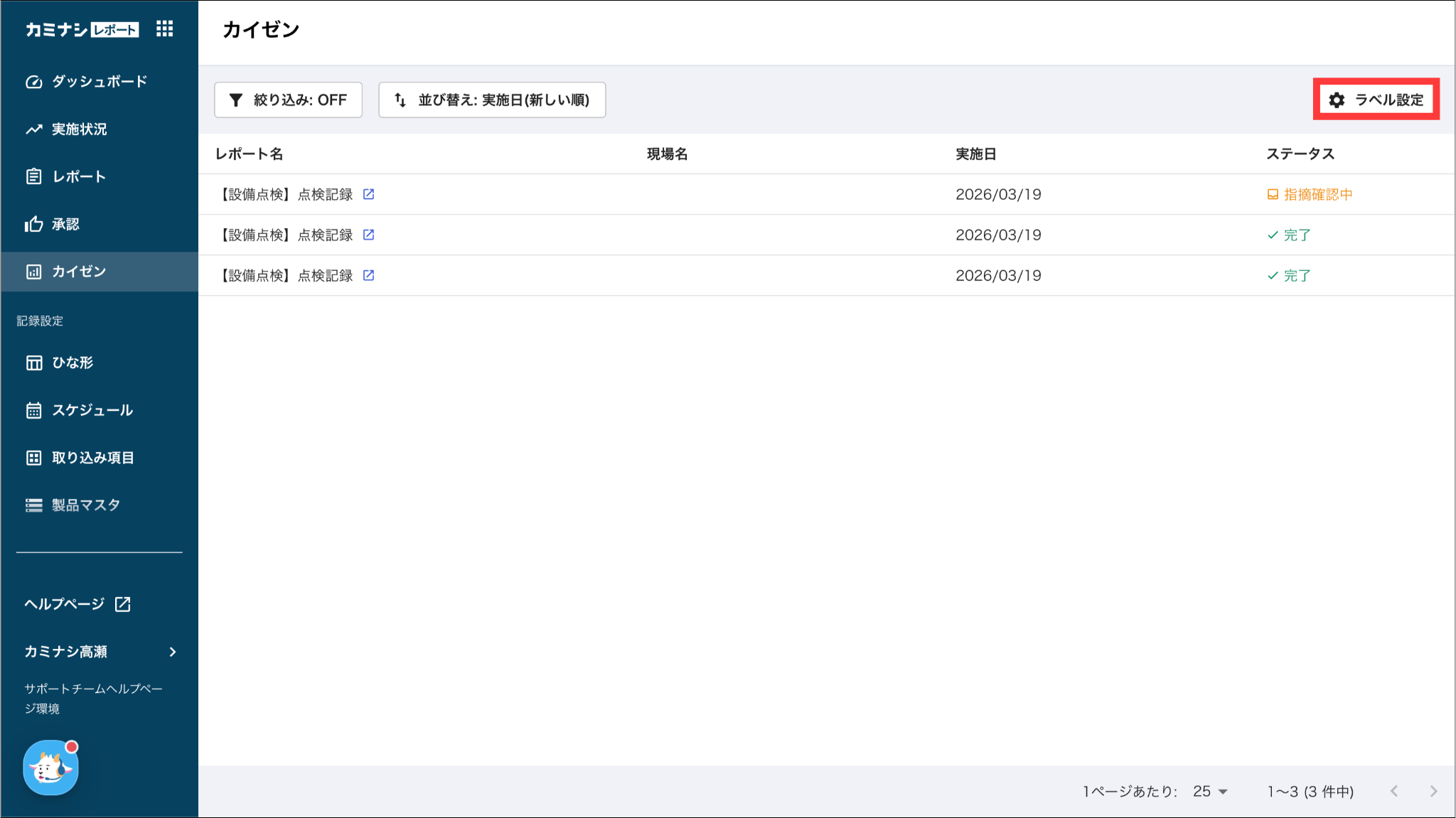The image size is (1456, 818).
Task: Click the 承認 thumbs-up icon in sidebar
Action: coord(33,224)
